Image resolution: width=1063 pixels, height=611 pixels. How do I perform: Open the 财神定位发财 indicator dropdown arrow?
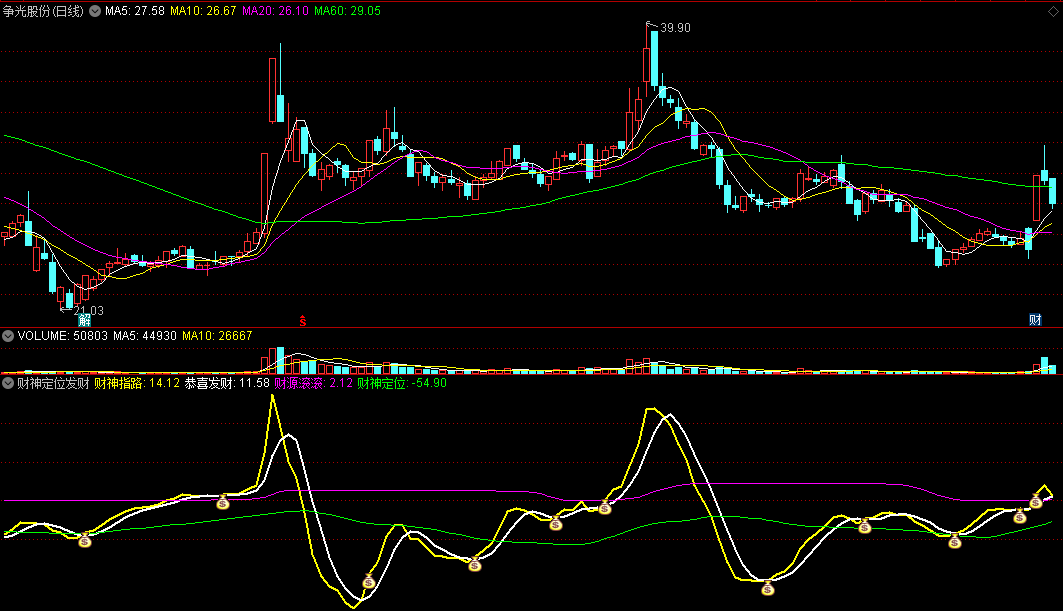point(8,383)
